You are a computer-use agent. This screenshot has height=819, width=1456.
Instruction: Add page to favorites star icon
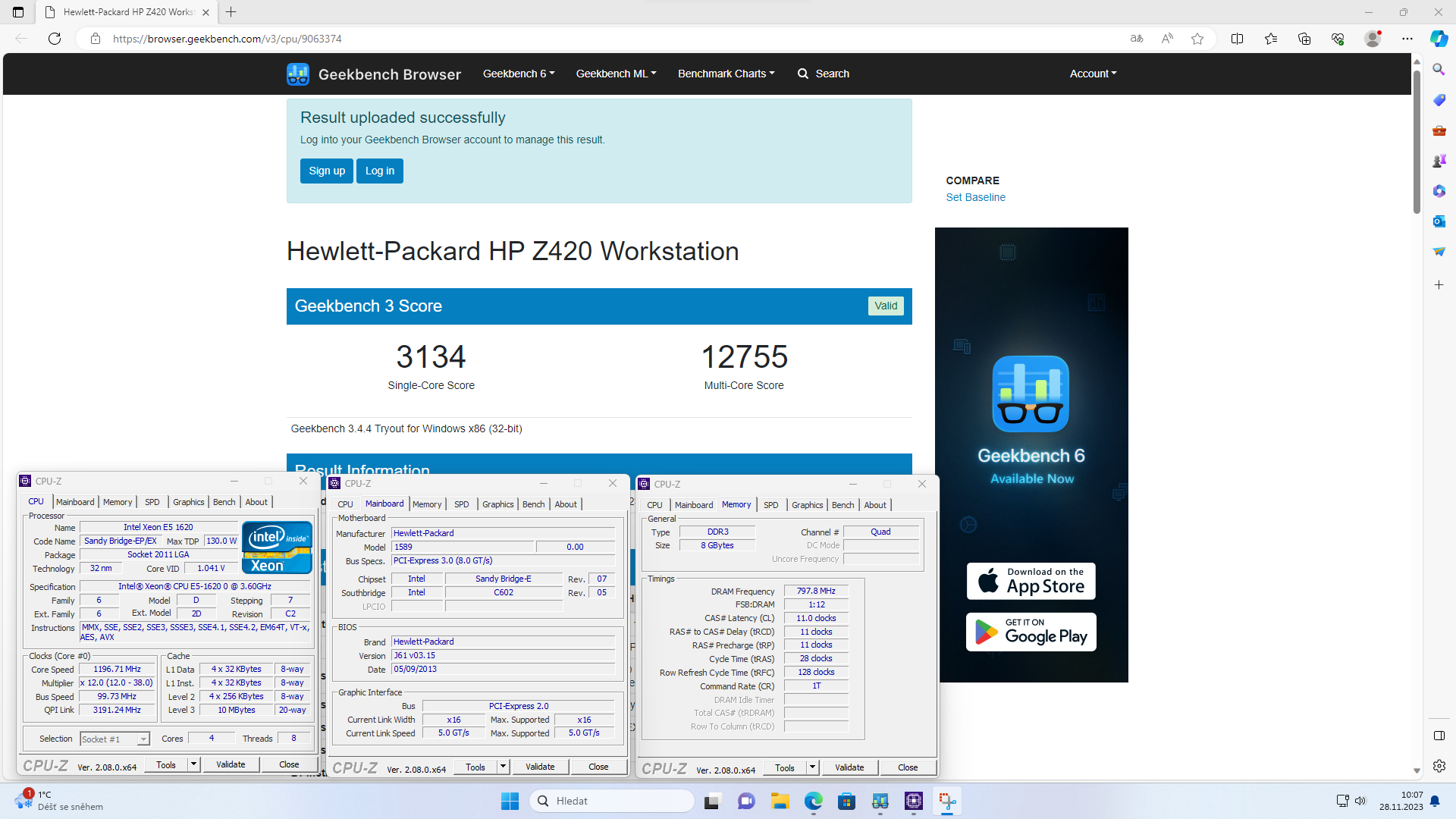pos(1197,39)
